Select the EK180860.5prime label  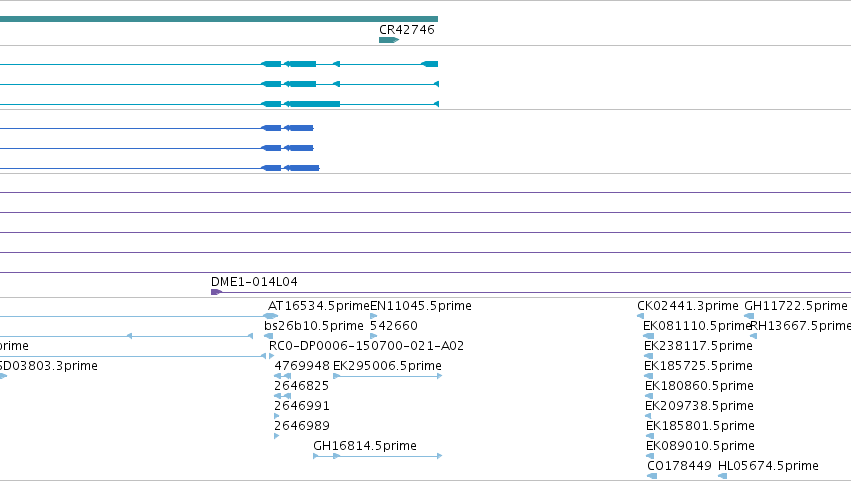(x=699, y=386)
